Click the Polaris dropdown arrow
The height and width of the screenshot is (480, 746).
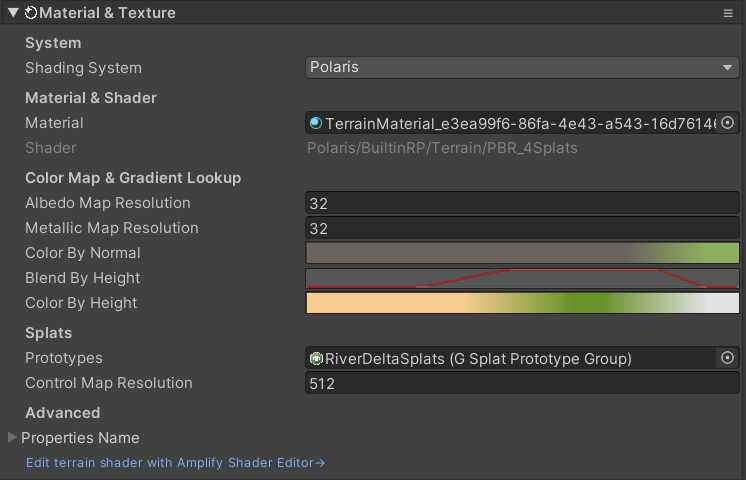[x=727, y=68]
